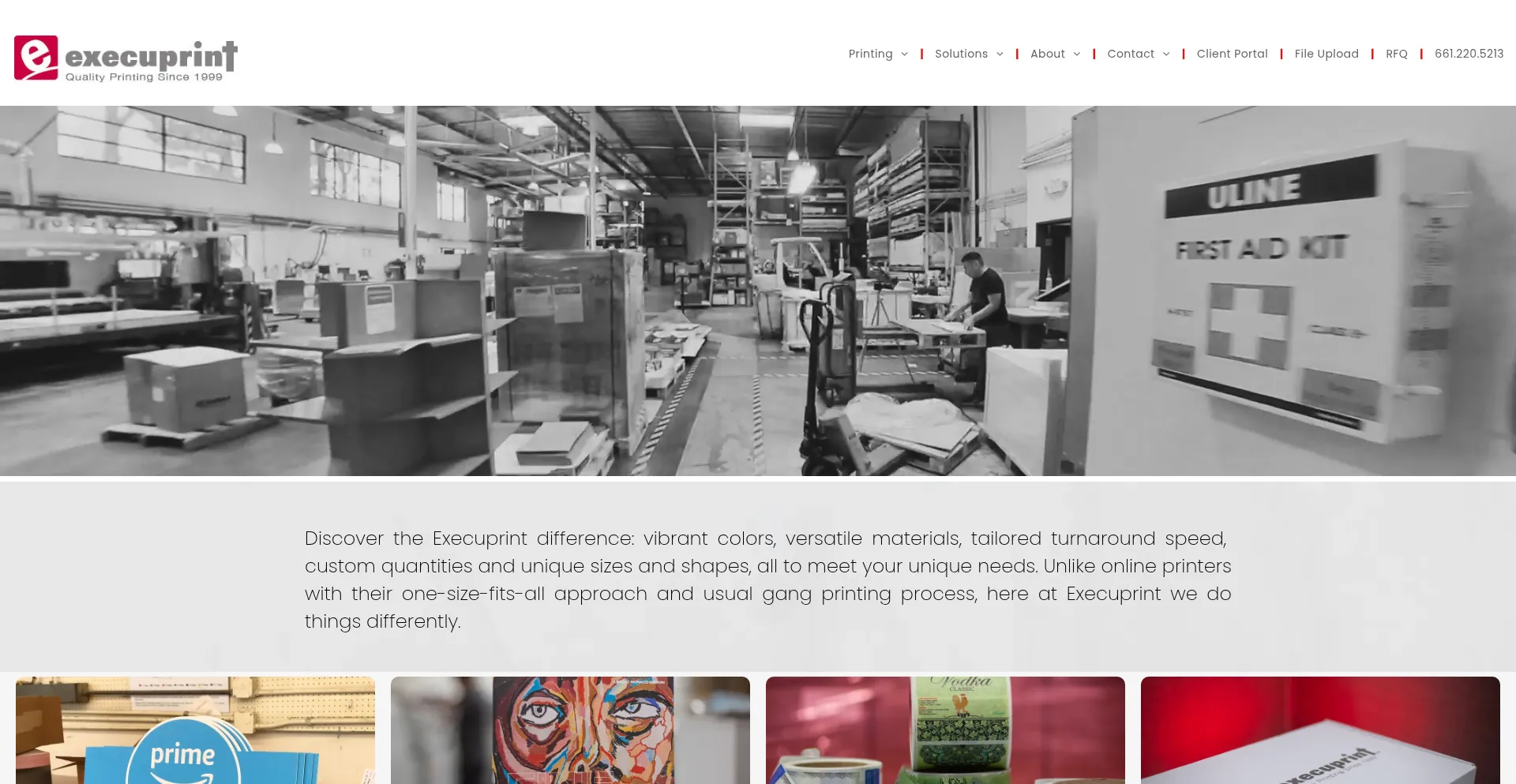
Task: Call the 661.220.5213 phone link
Action: [x=1469, y=54]
